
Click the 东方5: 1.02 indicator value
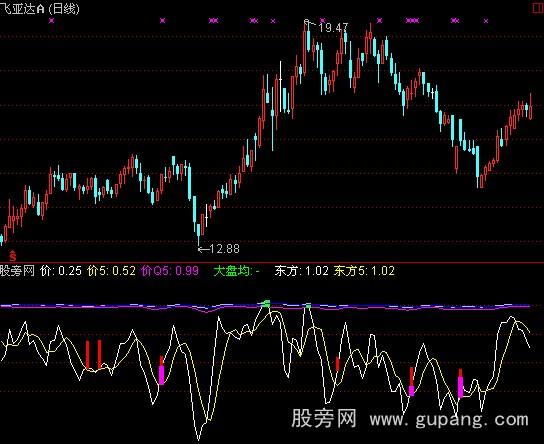pyautogui.click(x=364, y=271)
